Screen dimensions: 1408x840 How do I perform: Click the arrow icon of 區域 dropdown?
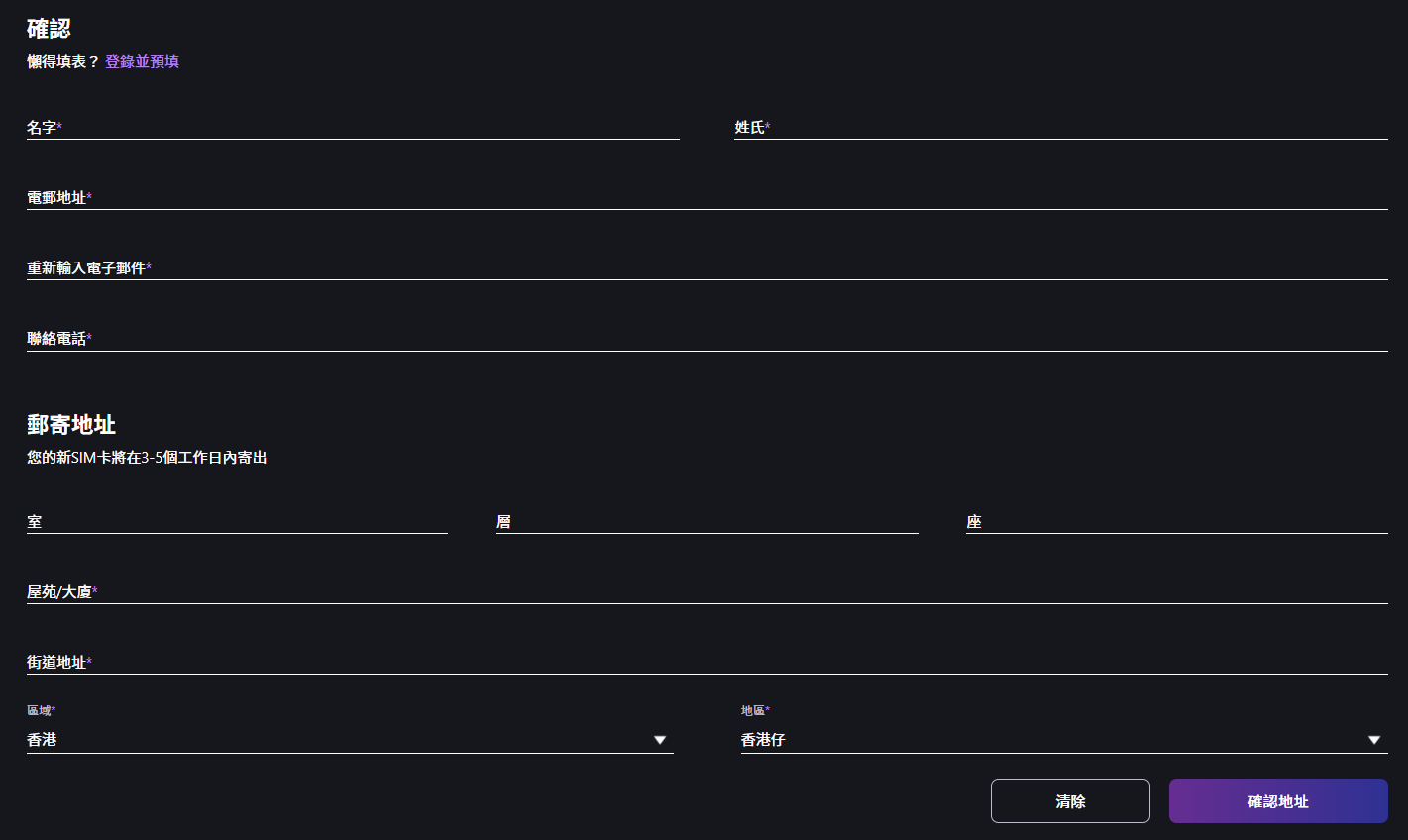pos(660,740)
